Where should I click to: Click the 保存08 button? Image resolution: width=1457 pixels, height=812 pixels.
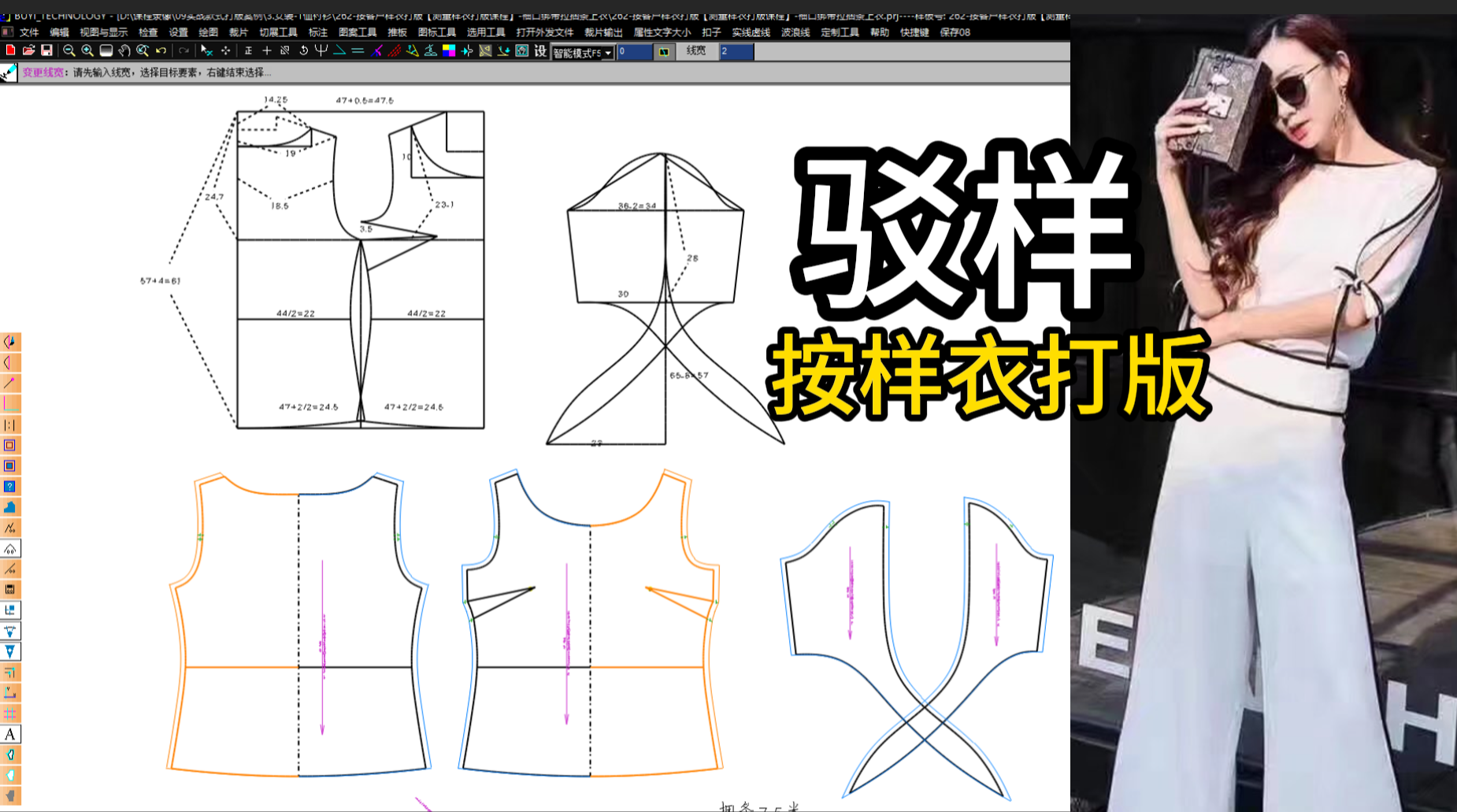click(955, 32)
